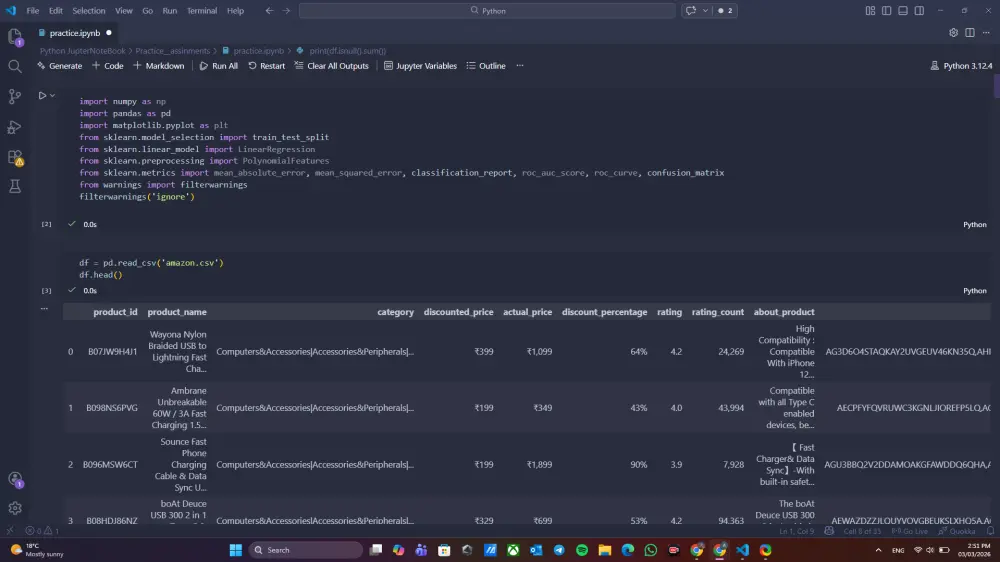
Task: Click Practice_assinments in breadcrumb
Action: click(172, 51)
